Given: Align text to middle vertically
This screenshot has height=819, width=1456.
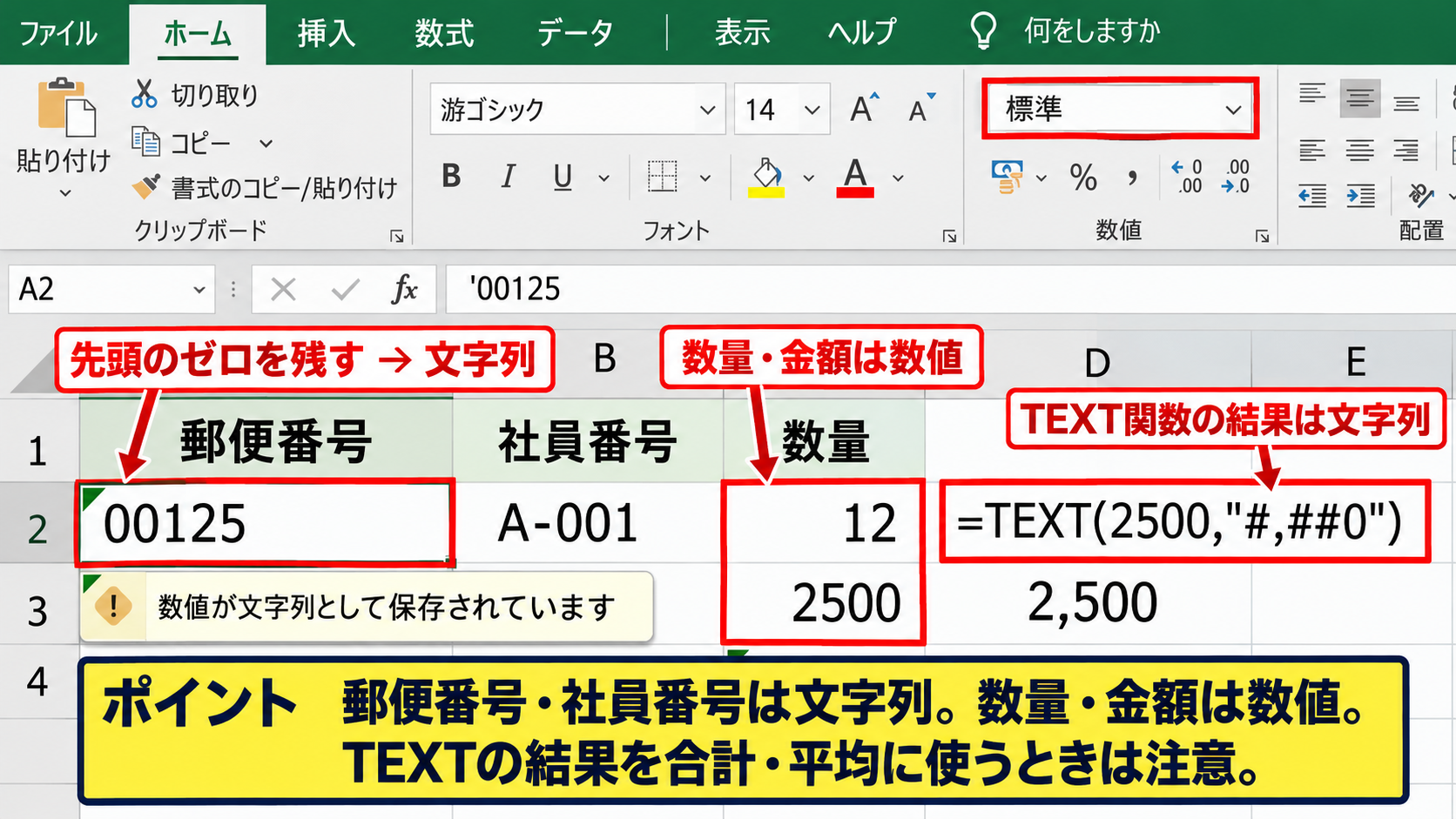Looking at the screenshot, I should point(1359,97).
